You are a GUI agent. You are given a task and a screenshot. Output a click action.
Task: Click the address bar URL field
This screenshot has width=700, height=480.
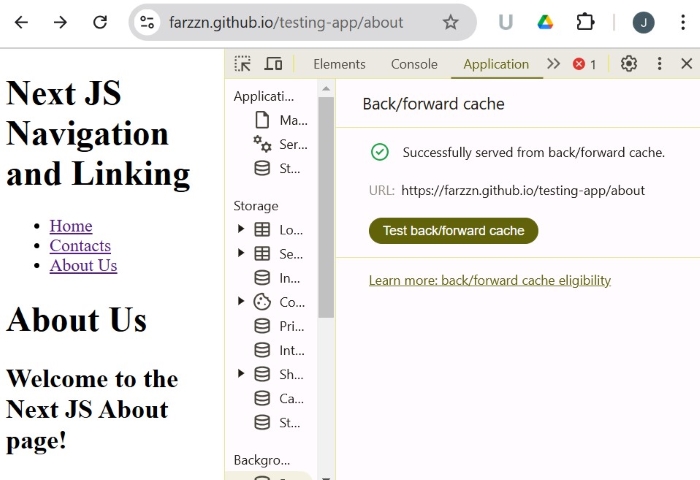[x=290, y=22]
